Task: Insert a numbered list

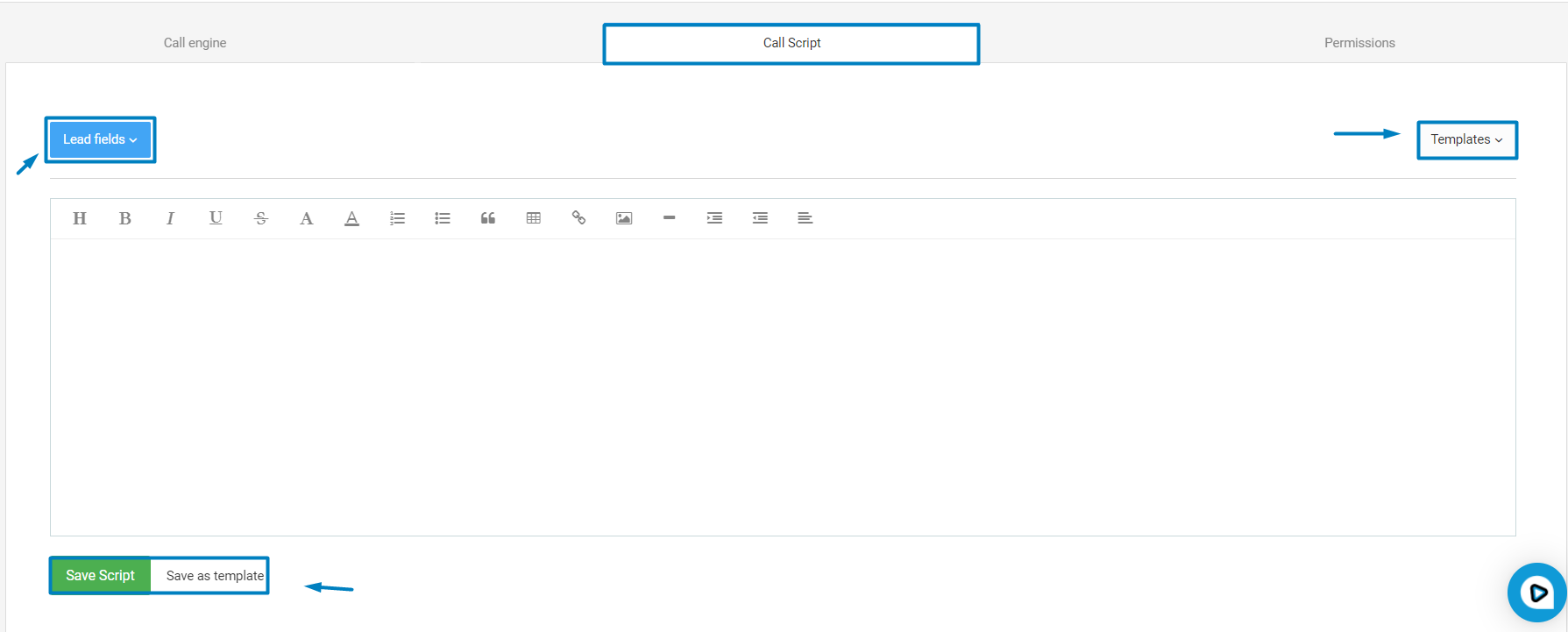Action: [397, 218]
